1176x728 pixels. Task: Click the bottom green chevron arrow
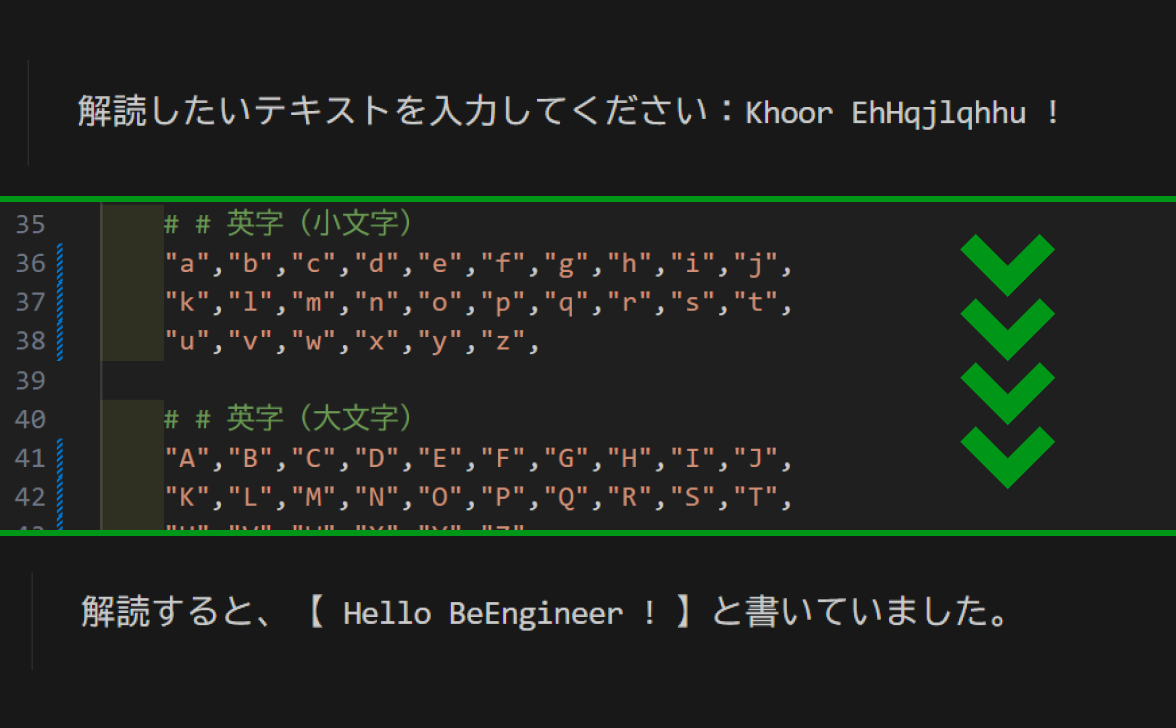(1008, 456)
